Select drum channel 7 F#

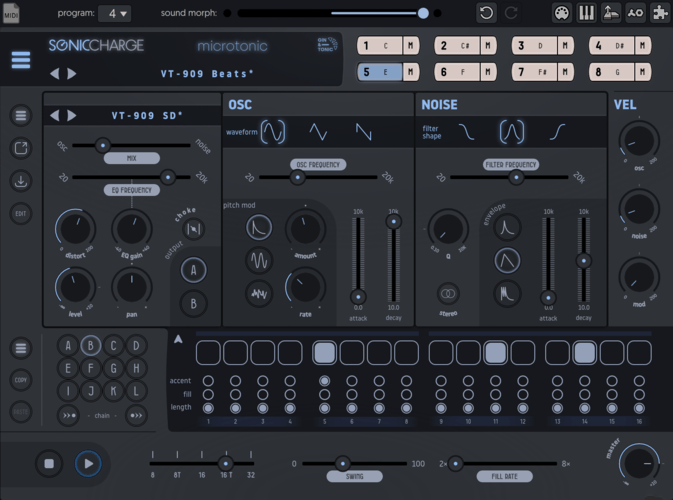point(534,72)
